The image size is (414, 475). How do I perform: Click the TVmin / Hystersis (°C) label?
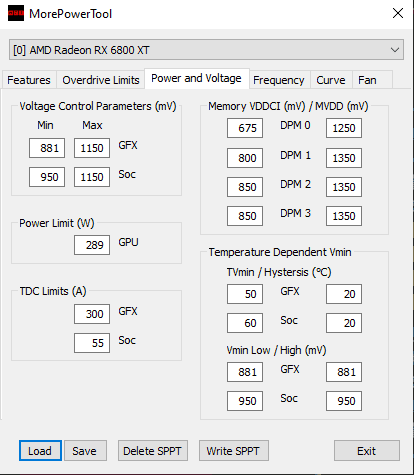click(279, 272)
